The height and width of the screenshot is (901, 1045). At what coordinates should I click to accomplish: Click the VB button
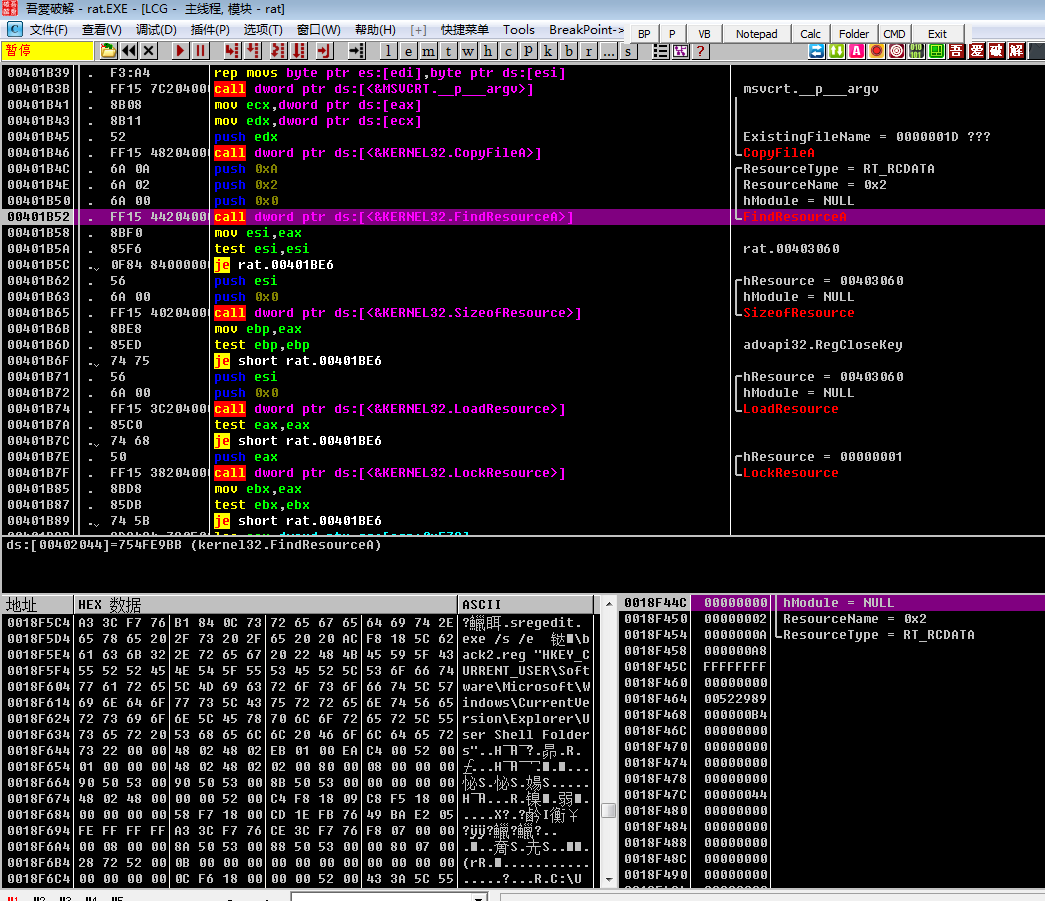[x=704, y=34]
